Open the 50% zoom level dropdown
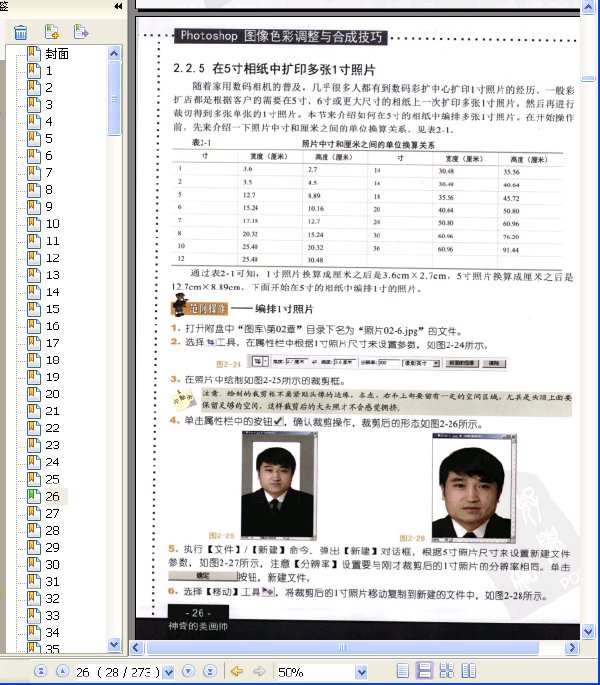This screenshot has height=685, width=600. [x=361, y=672]
